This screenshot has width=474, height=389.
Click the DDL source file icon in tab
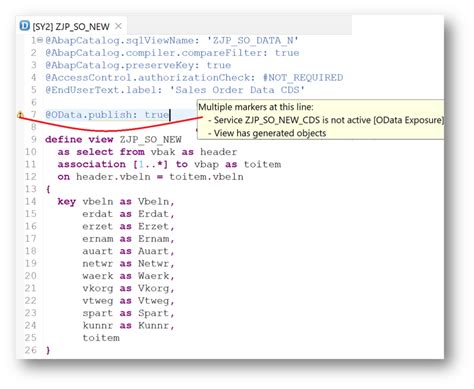point(24,26)
